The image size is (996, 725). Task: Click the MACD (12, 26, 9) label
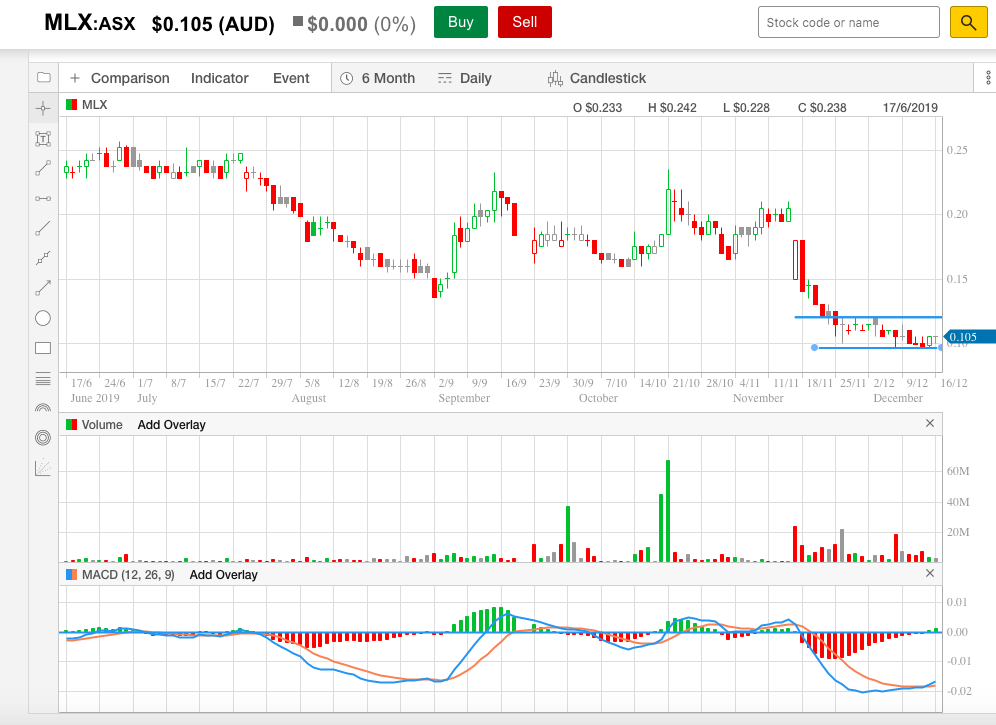point(128,574)
